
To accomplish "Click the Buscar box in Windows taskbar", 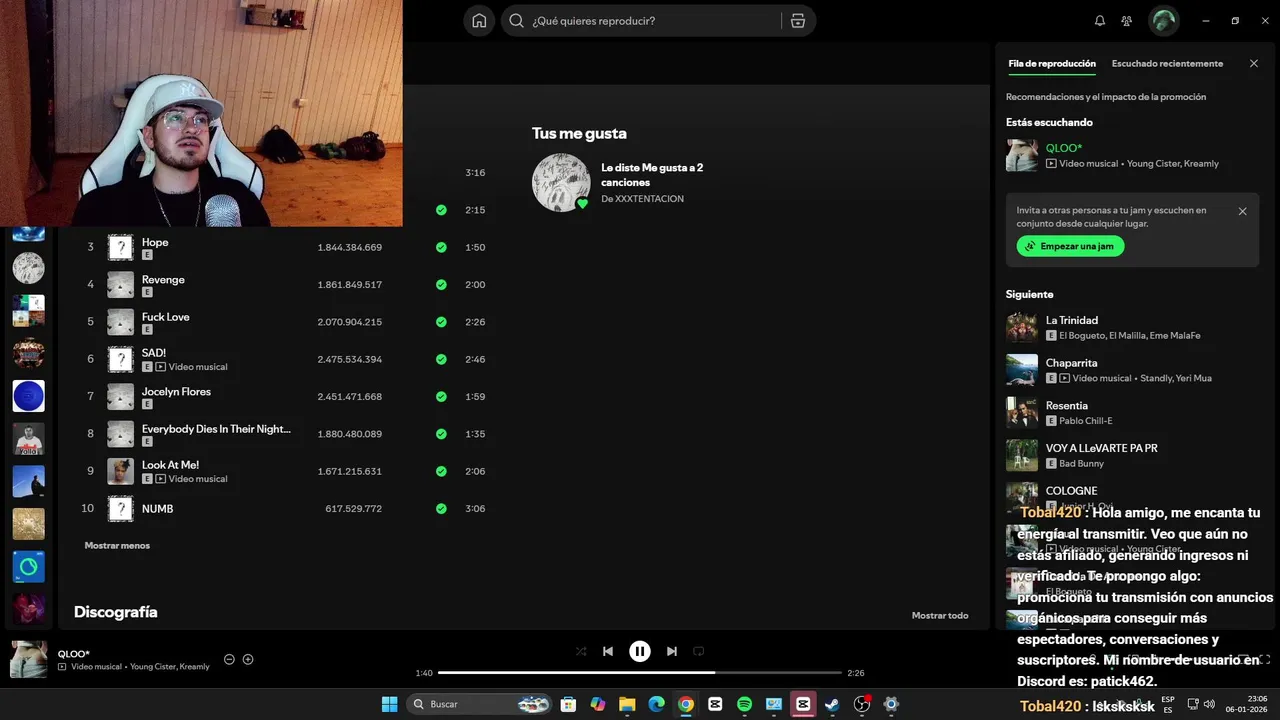I will (x=481, y=704).
